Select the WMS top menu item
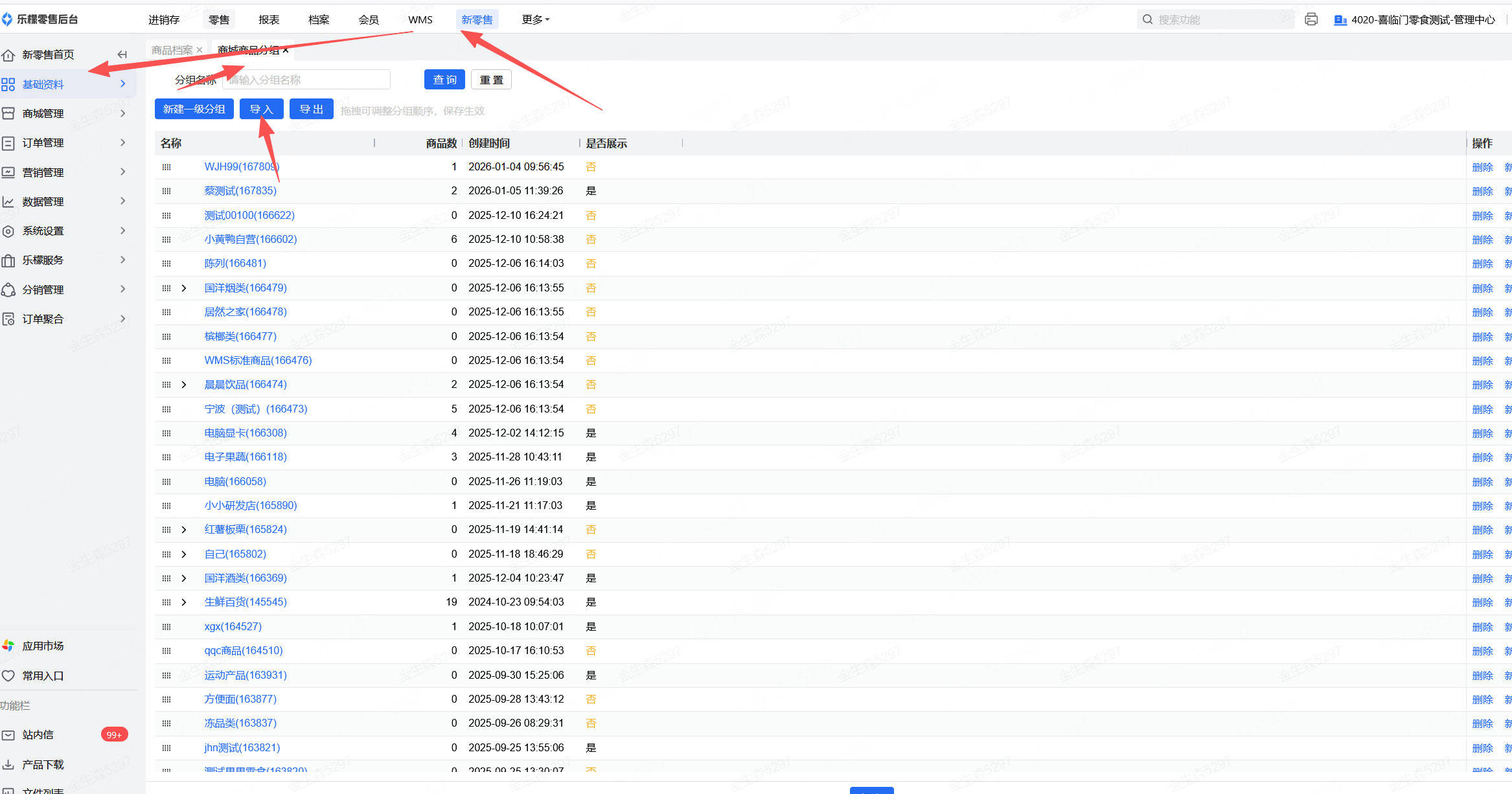Image resolution: width=1512 pixels, height=794 pixels. 420,19
